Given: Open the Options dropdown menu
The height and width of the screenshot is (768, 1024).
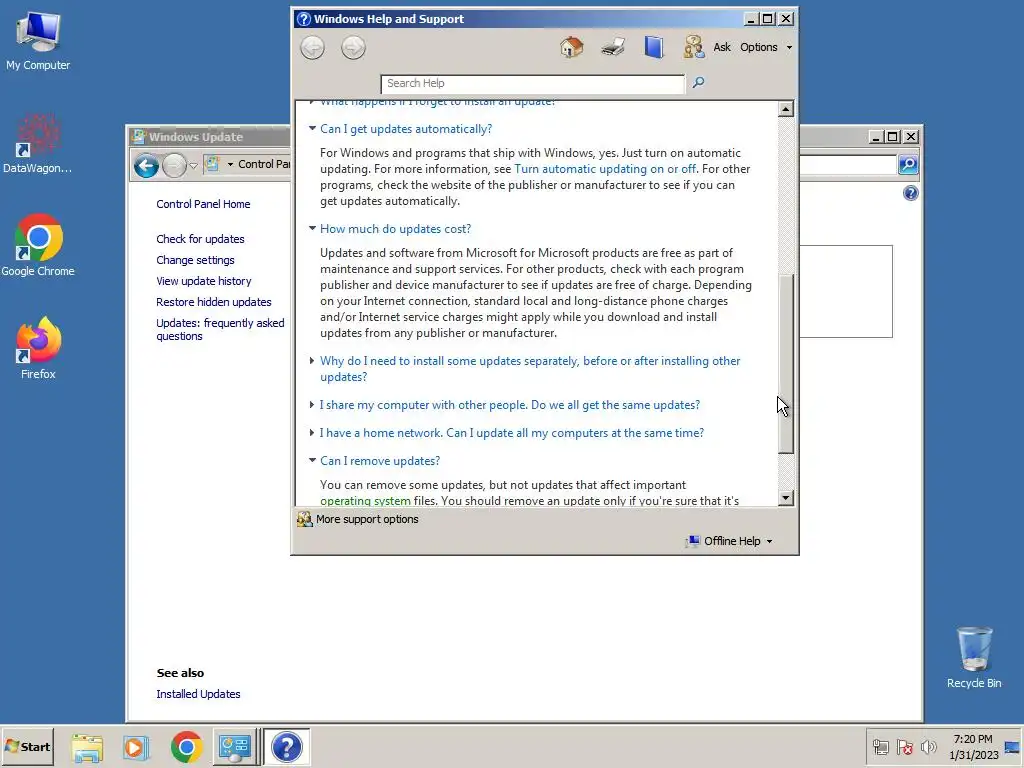Looking at the screenshot, I should pyautogui.click(x=765, y=47).
